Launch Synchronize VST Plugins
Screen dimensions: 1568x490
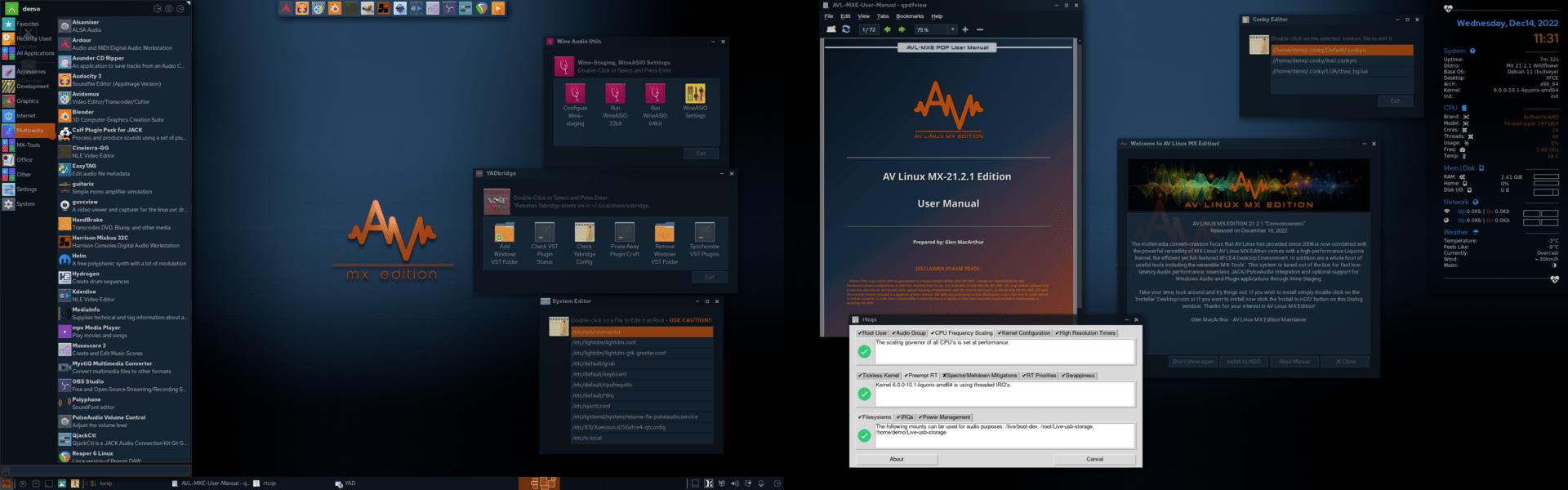point(704,232)
